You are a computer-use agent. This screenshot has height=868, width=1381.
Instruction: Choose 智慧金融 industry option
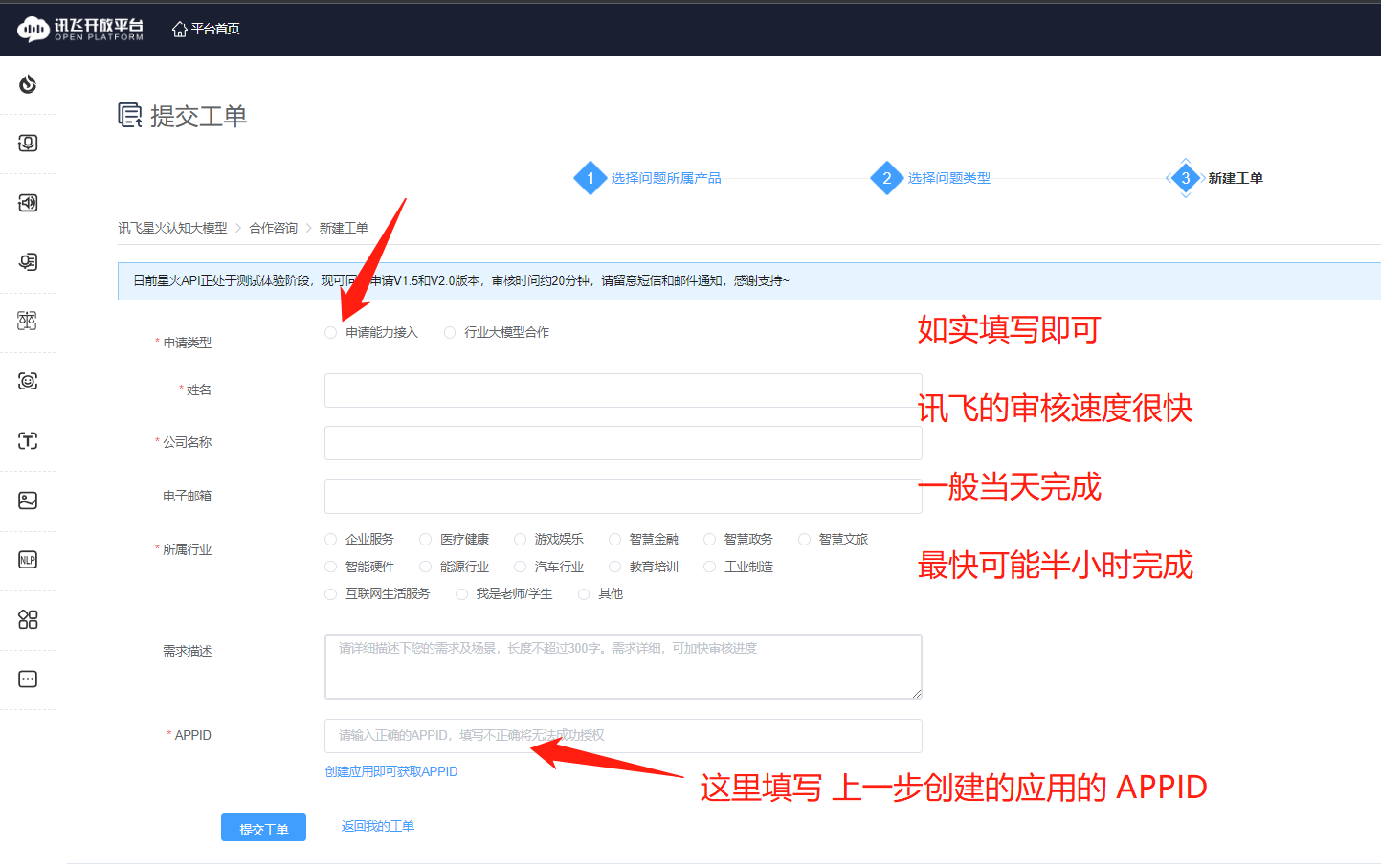(615, 540)
